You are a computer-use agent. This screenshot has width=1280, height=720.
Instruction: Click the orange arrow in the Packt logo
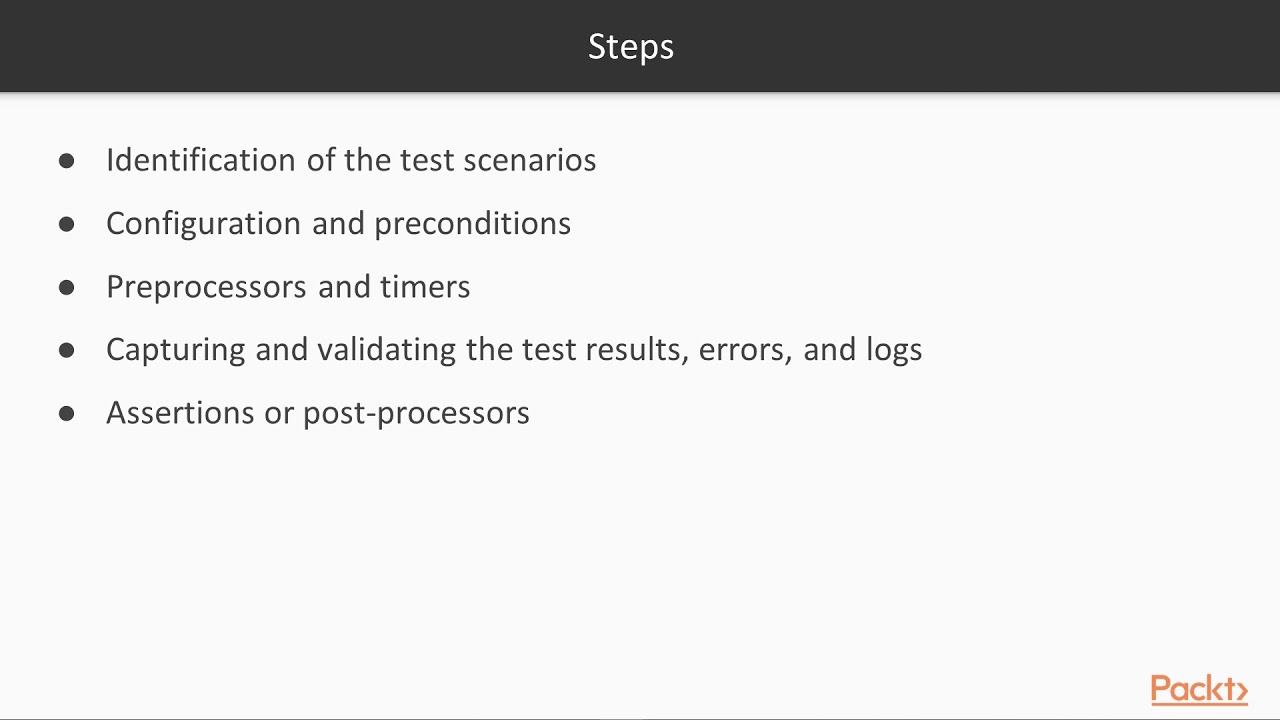click(x=1241, y=691)
